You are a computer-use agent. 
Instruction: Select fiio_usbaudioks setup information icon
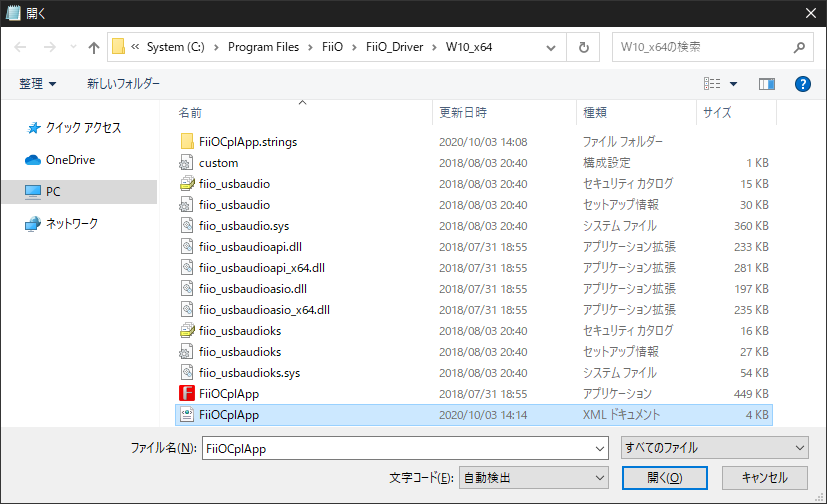tap(187, 352)
